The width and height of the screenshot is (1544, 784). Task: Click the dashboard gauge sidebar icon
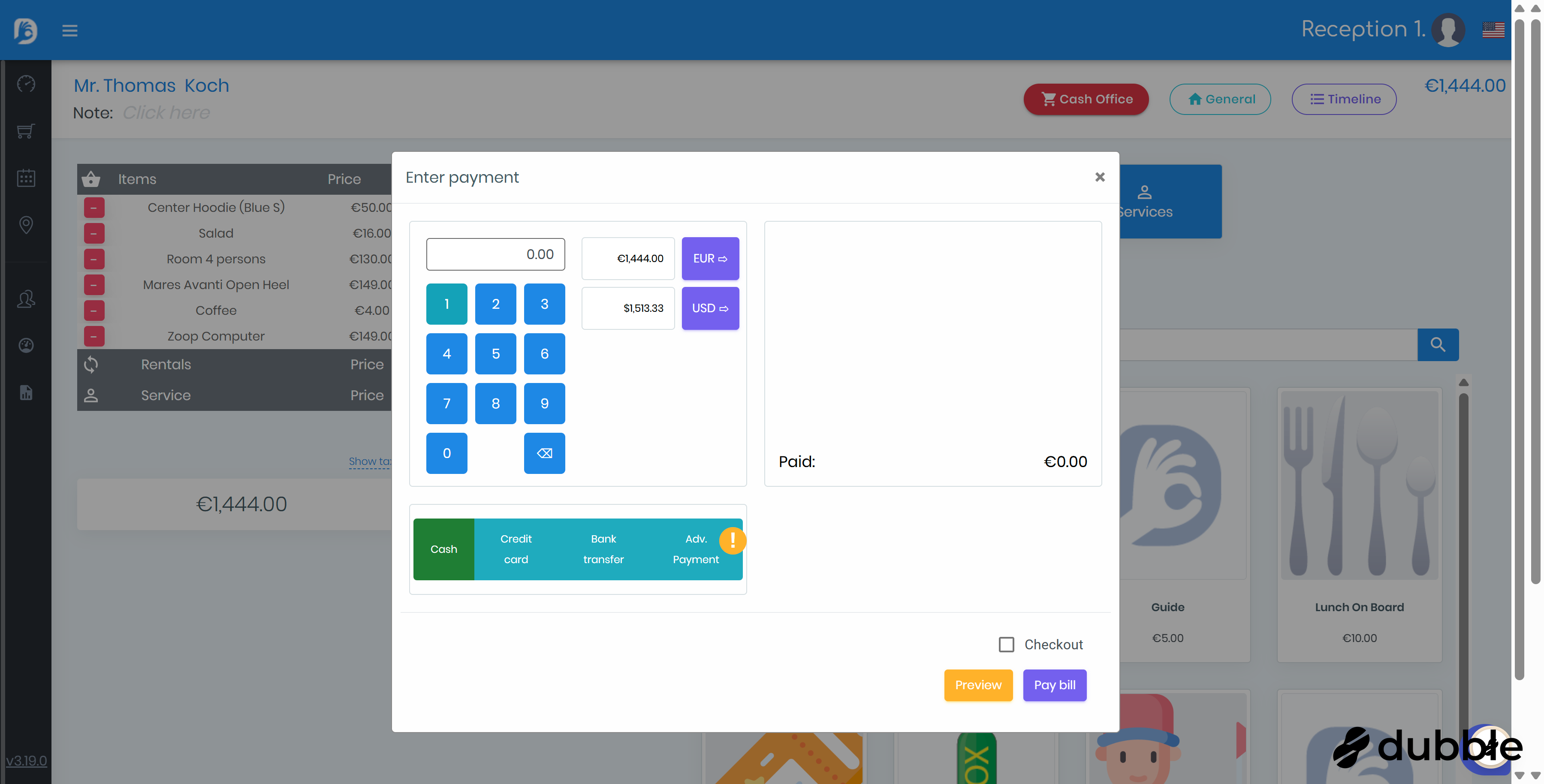(26, 83)
